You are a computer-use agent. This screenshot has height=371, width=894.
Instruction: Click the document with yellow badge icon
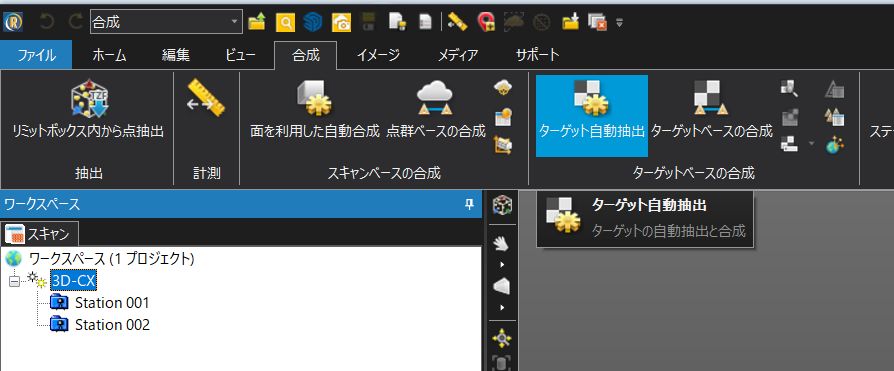click(397, 22)
